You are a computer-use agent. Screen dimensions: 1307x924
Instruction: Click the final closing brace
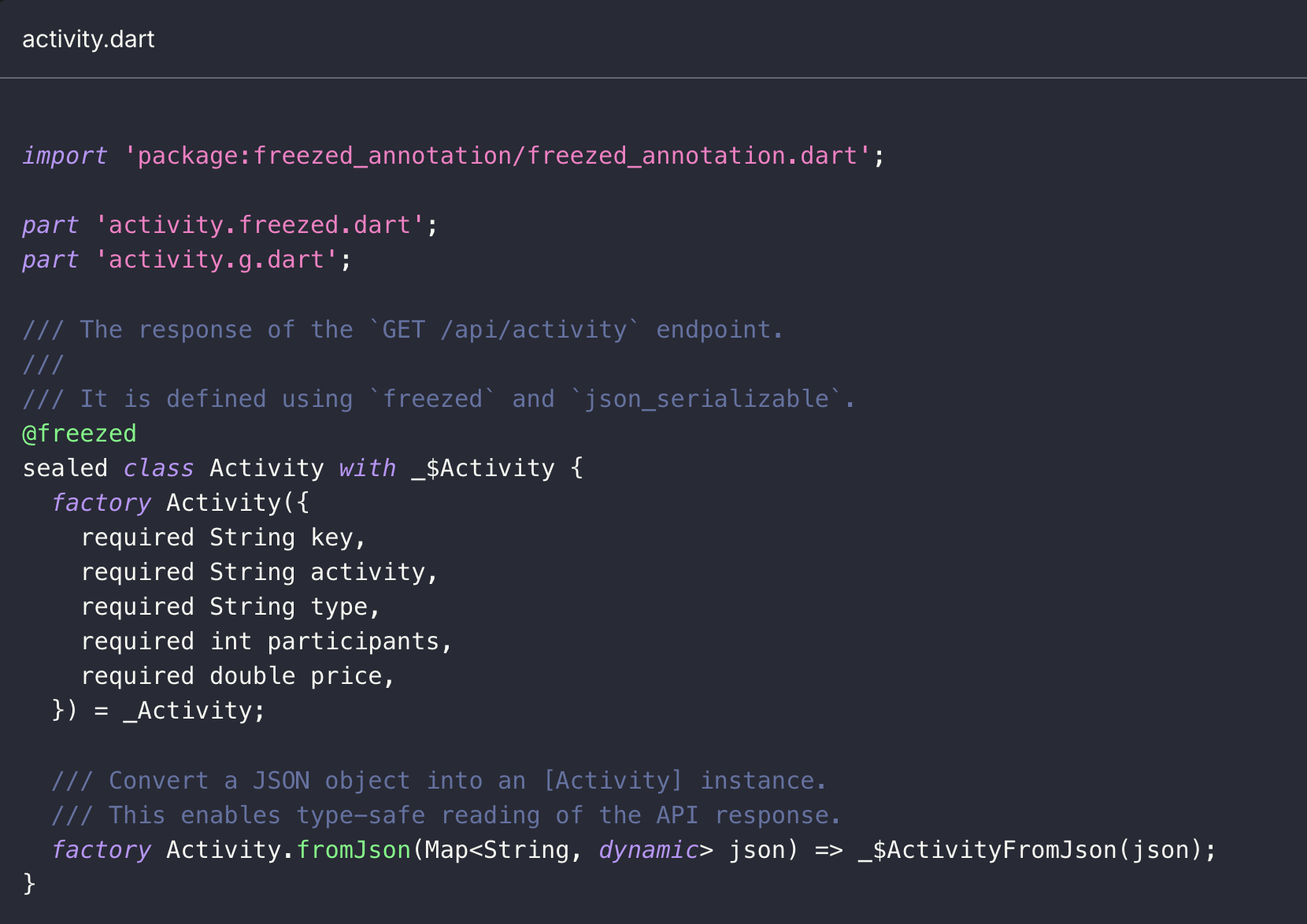coord(29,884)
